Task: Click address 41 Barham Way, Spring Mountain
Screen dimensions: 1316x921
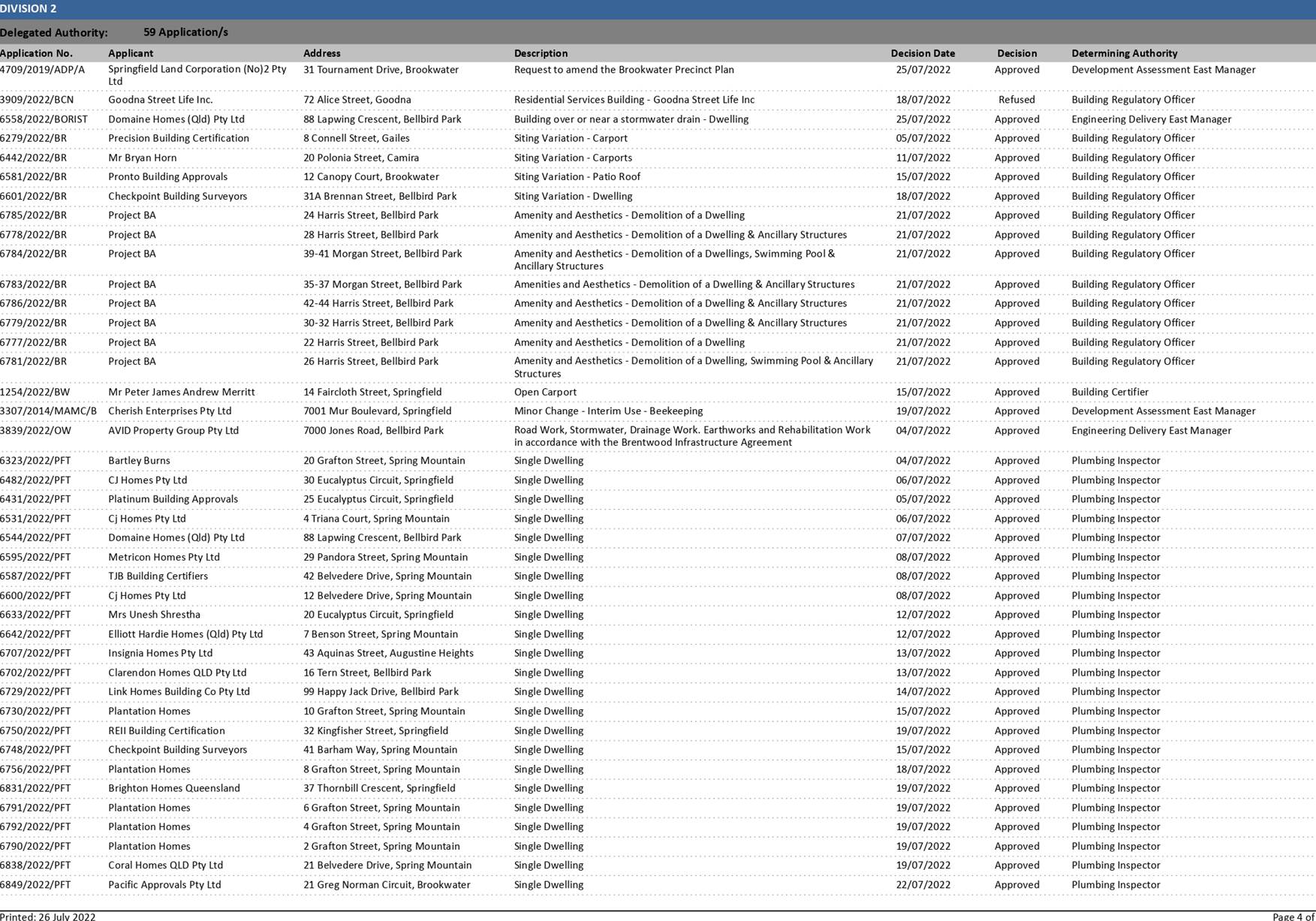Action: pyautogui.click(x=380, y=750)
